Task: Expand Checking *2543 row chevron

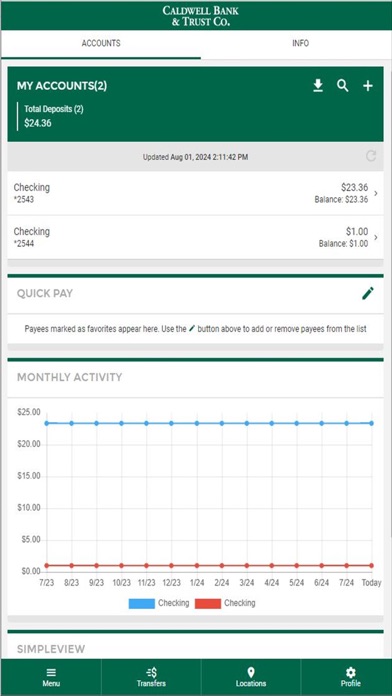Action: tap(376, 193)
